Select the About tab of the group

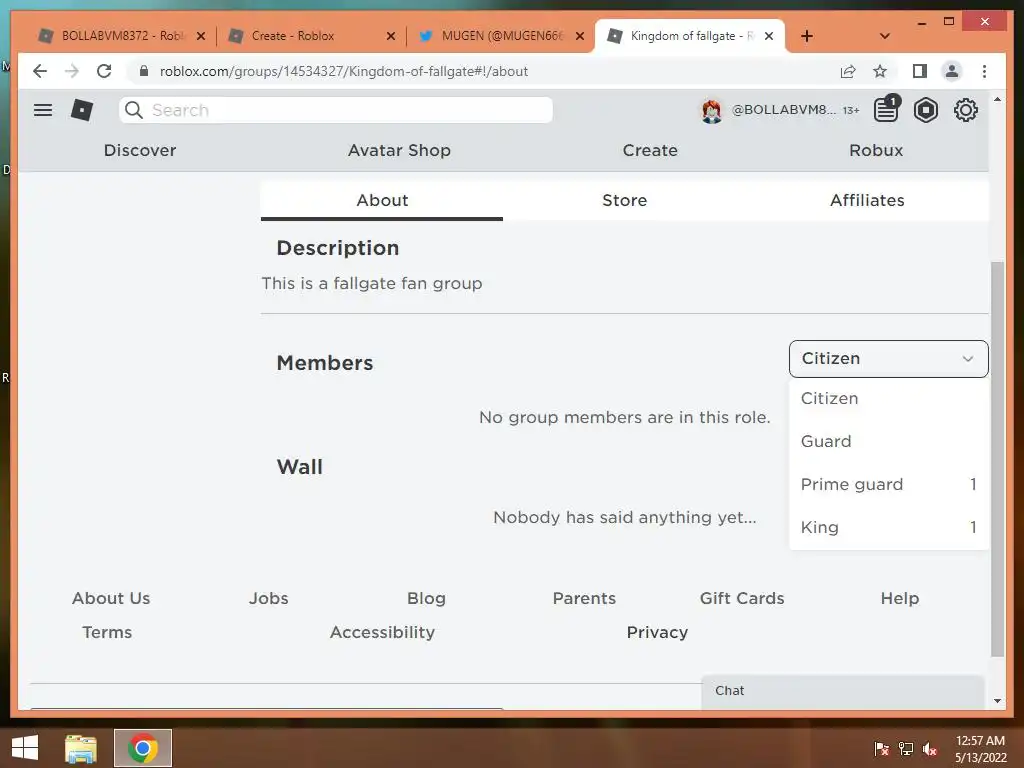click(x=382, y=200)
